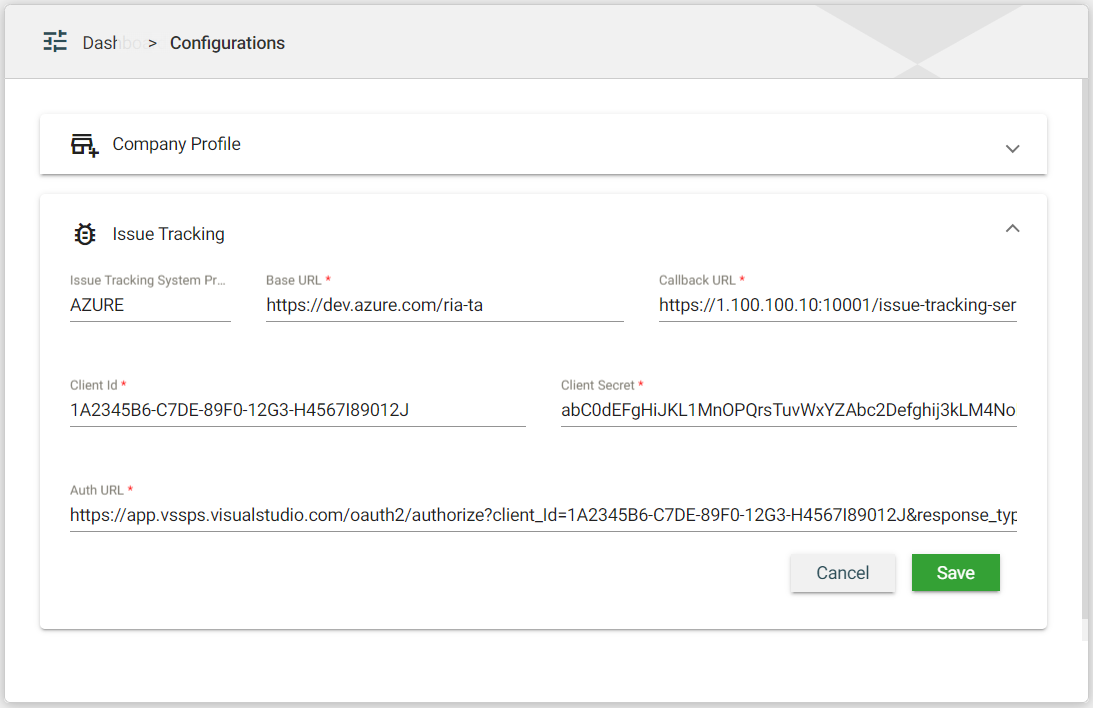Click the Company Profile panel title
Viewport: 1093px width, 708px height.
(x=176, y=144)
